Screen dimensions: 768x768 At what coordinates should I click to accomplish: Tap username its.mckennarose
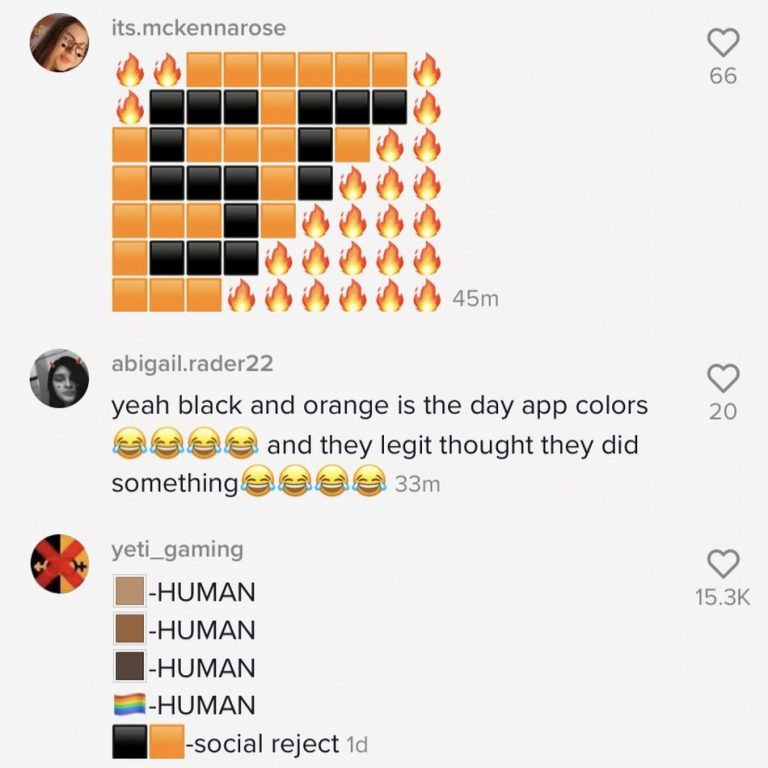click(x=199, y=27)
